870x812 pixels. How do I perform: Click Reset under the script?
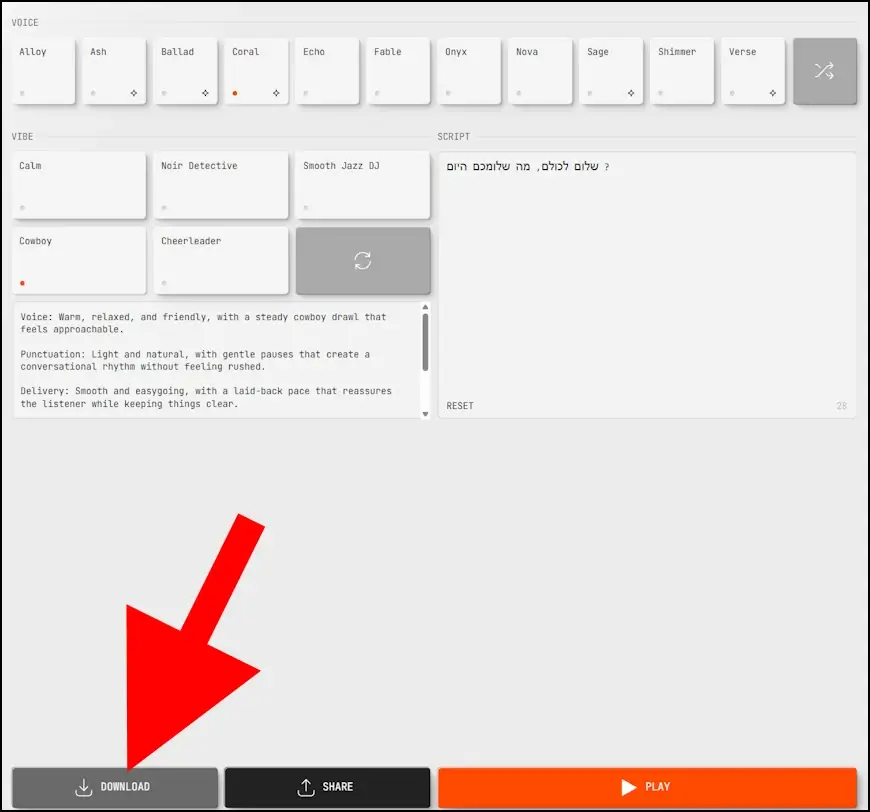point(460,406)
